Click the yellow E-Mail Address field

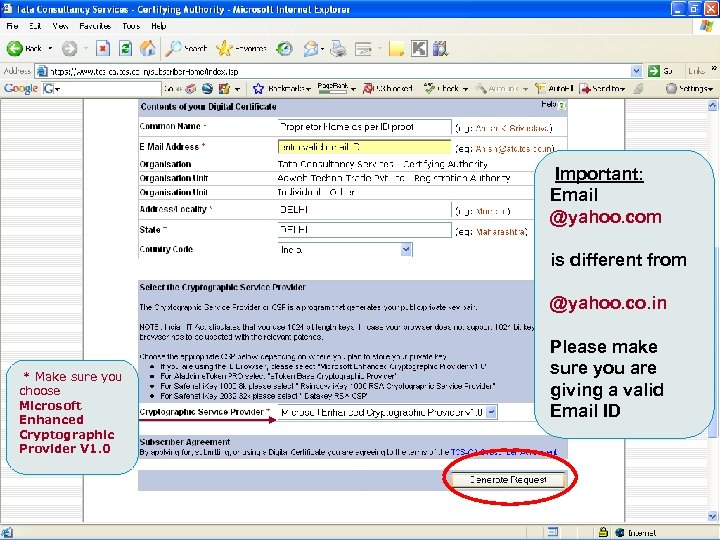(x=364, y=147)
